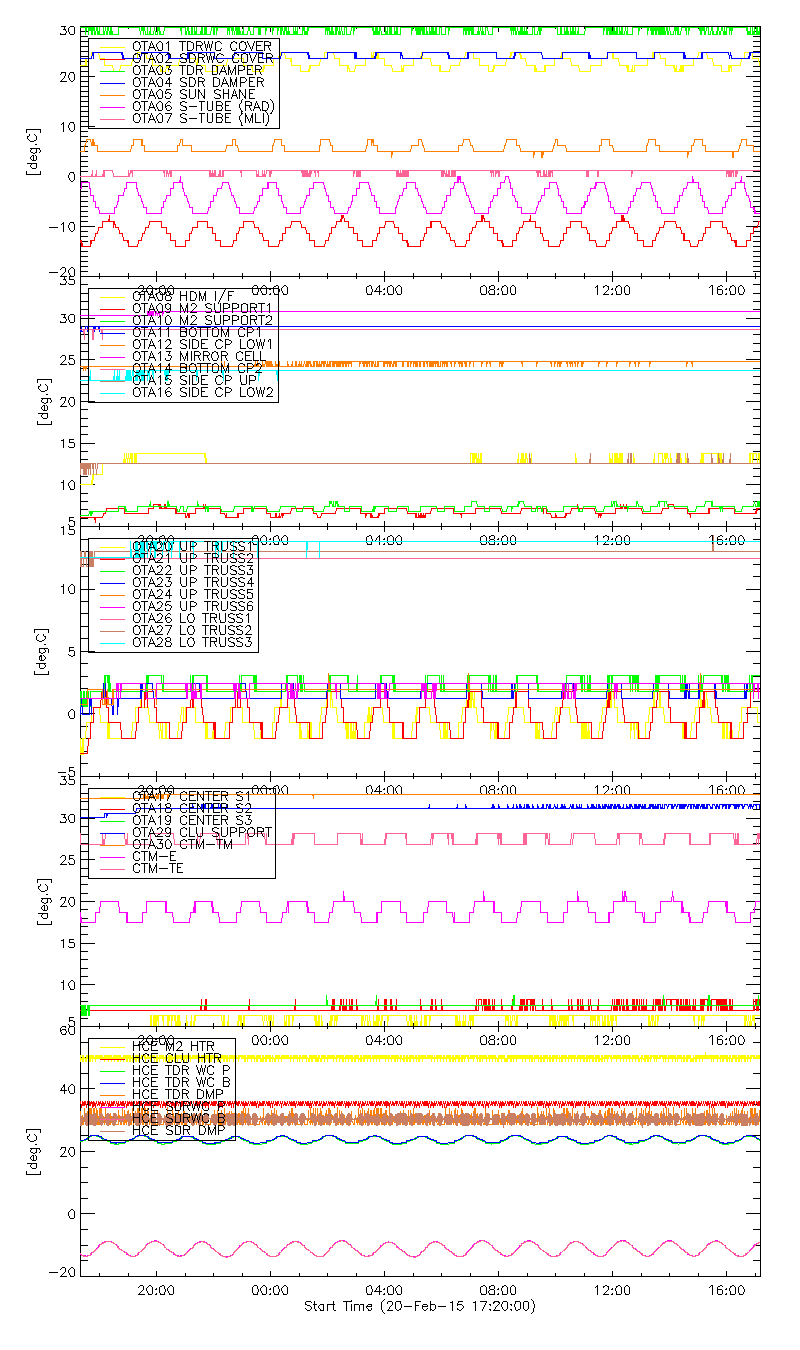
Task: Pick the OTA30 CTM-TM legend label
Action: click(x=183, y=844)
